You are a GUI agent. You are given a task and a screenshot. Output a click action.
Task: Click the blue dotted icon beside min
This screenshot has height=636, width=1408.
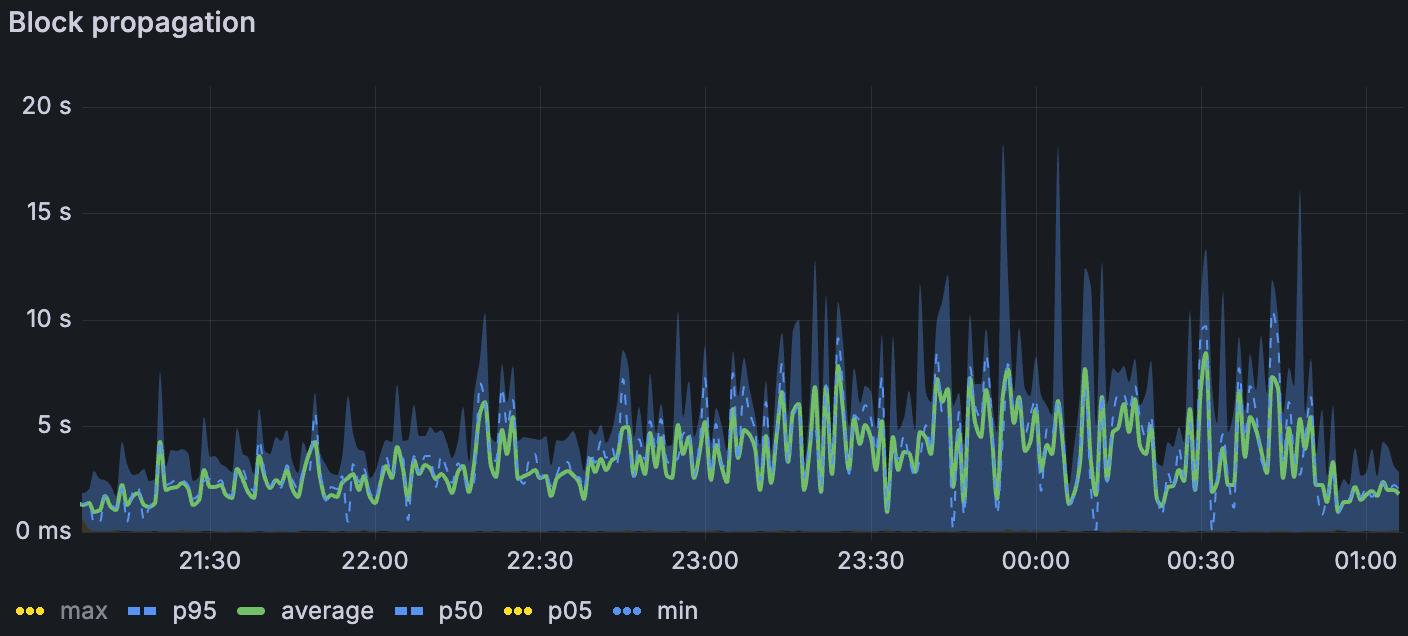626,610
